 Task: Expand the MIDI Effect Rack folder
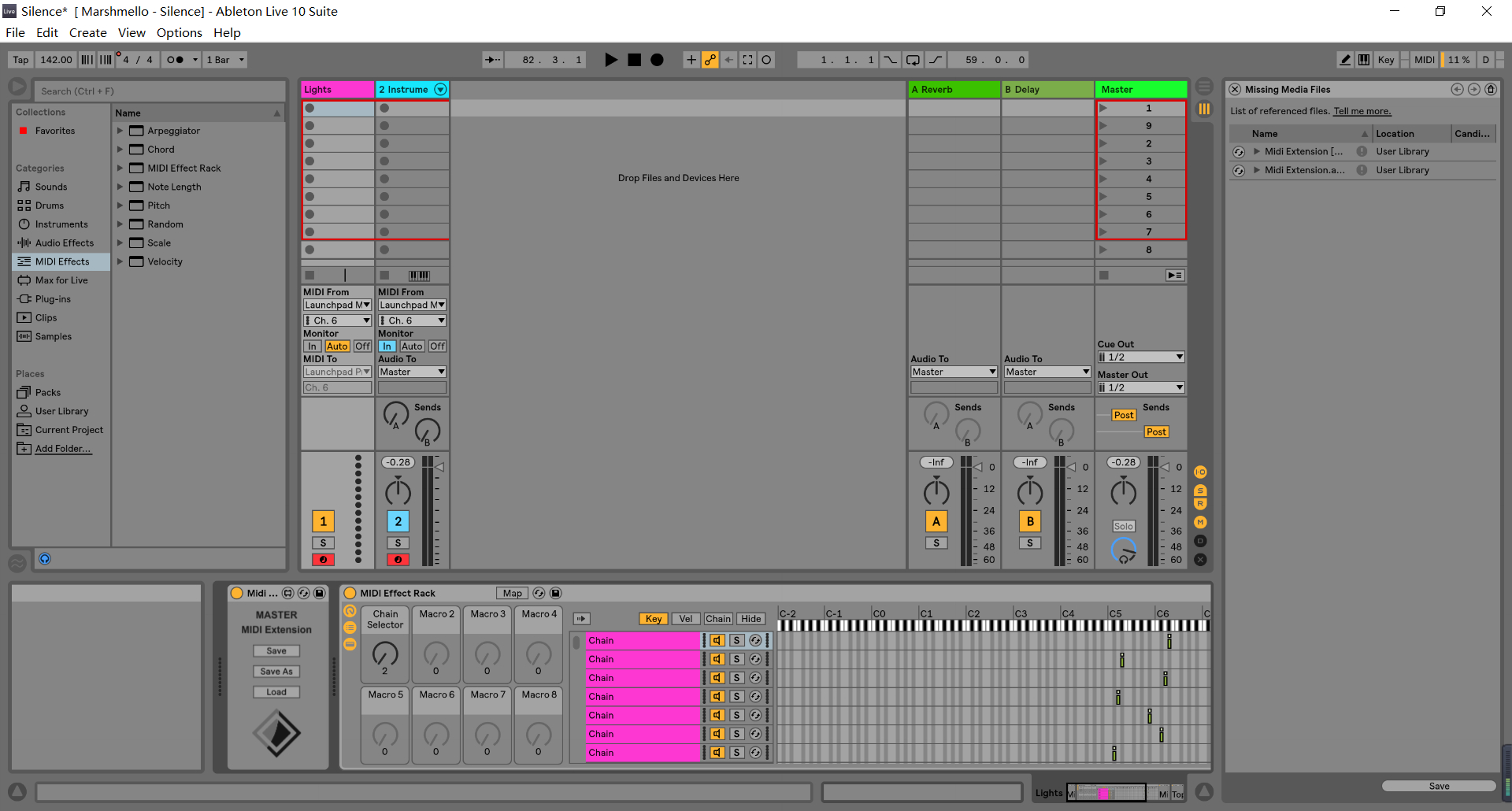tap(120, 168)
